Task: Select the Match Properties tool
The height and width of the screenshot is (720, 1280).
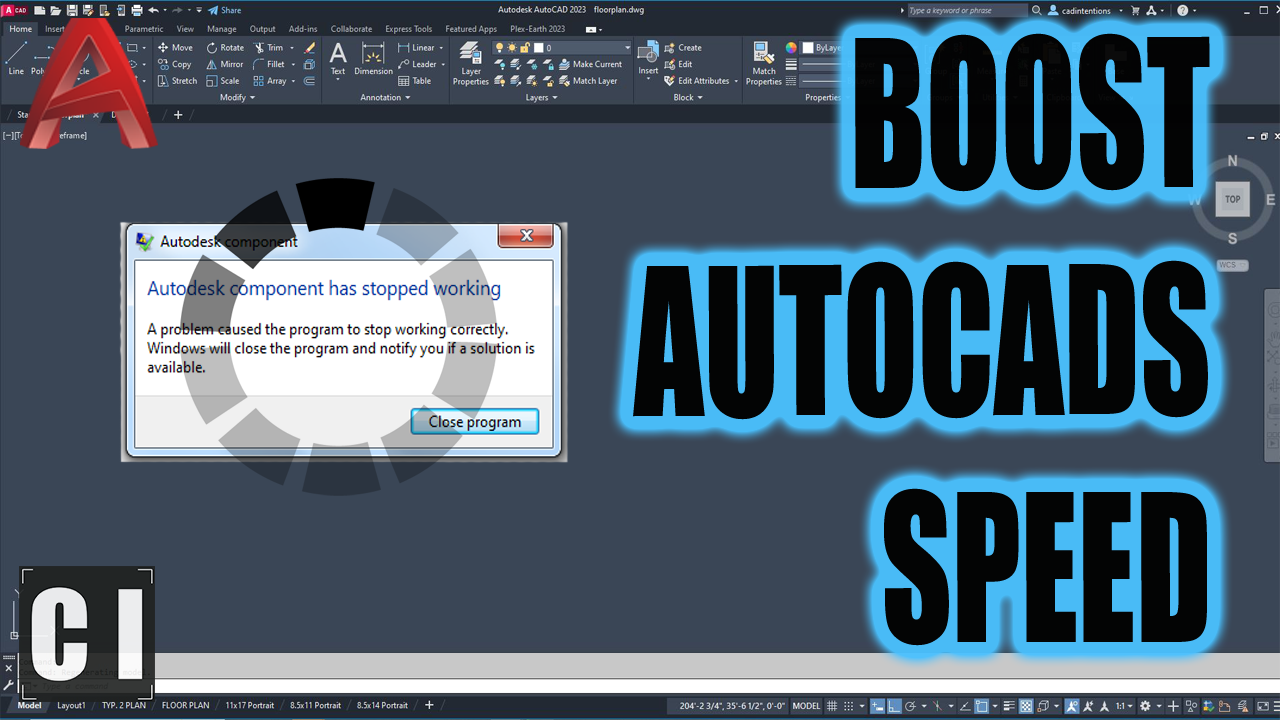Action: coord(764,63)
